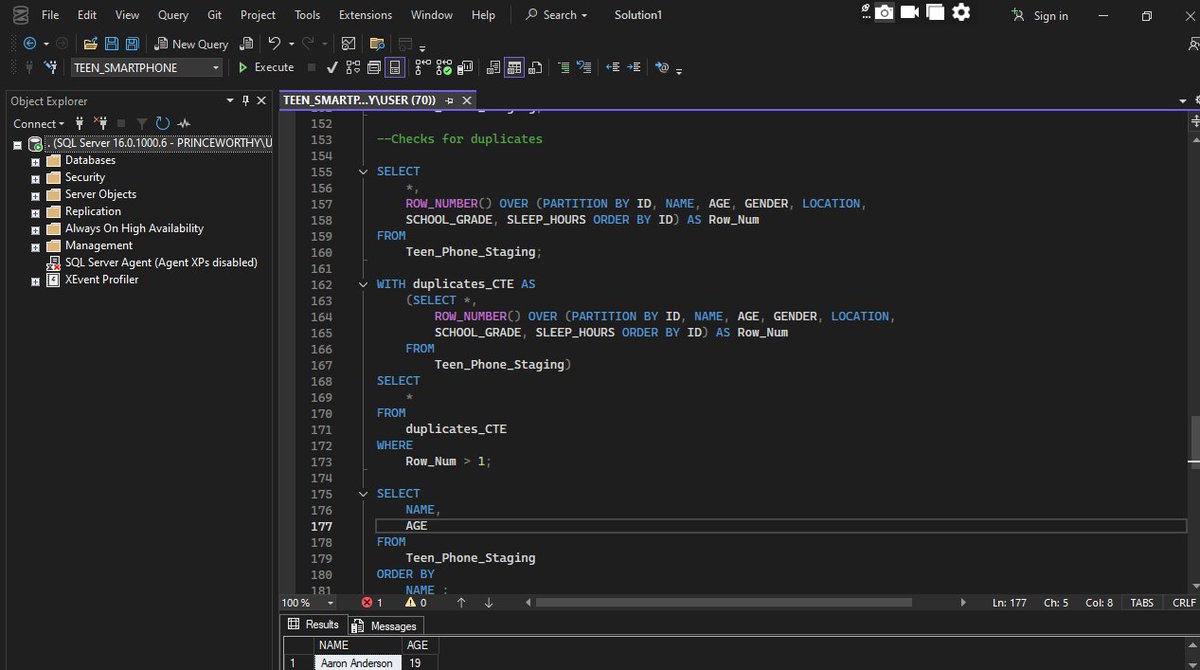Open Activity Monitor pulse icon
The image size is (1200, 670).
(x=184, y=123)
